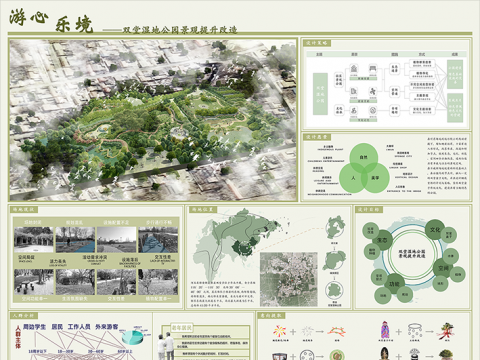Click the 居民 label in crowd analysis
The image size is (480, 360).
click(57, 327)
